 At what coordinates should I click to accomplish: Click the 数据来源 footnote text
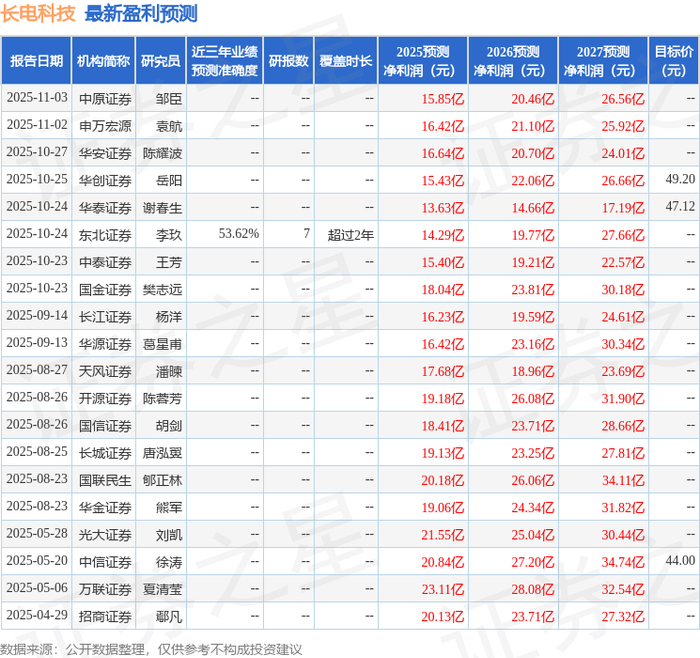[151, 649]
